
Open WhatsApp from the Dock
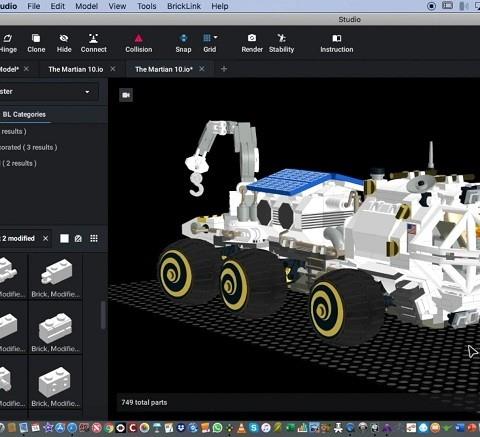tap(217, 428)
